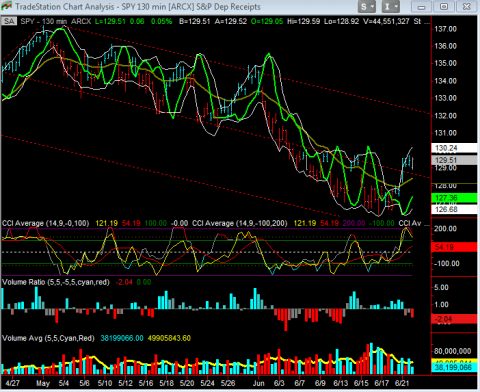
Task: Click the ARCX exchange label
Action: pos(81,21)
